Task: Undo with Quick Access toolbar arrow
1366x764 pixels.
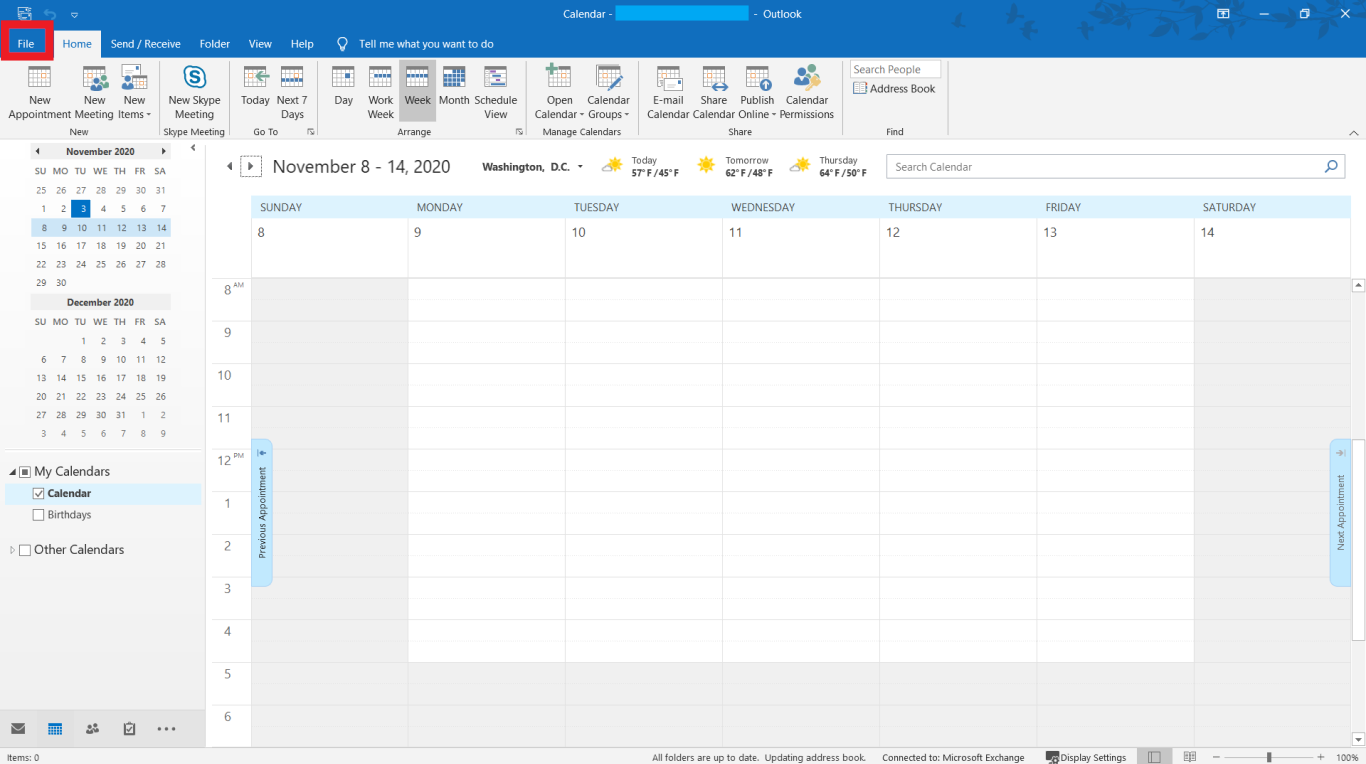Action: click(x=50, y=14)
